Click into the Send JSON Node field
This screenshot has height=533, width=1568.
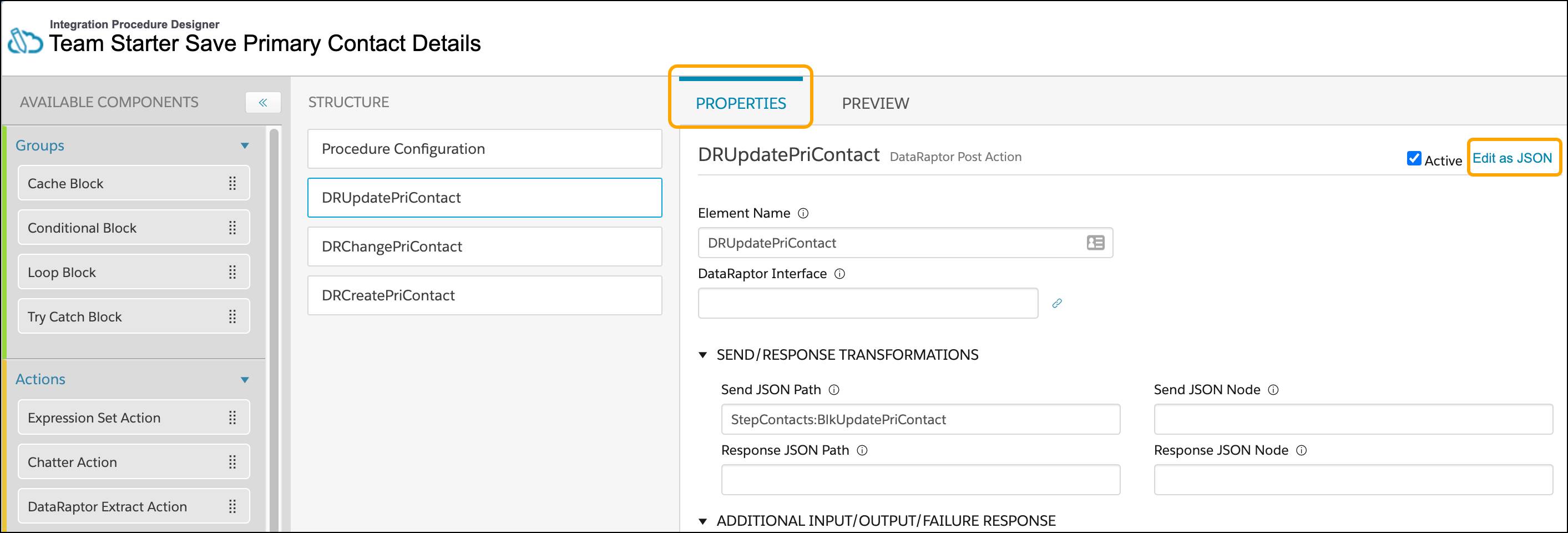[x=1353, y=420]
